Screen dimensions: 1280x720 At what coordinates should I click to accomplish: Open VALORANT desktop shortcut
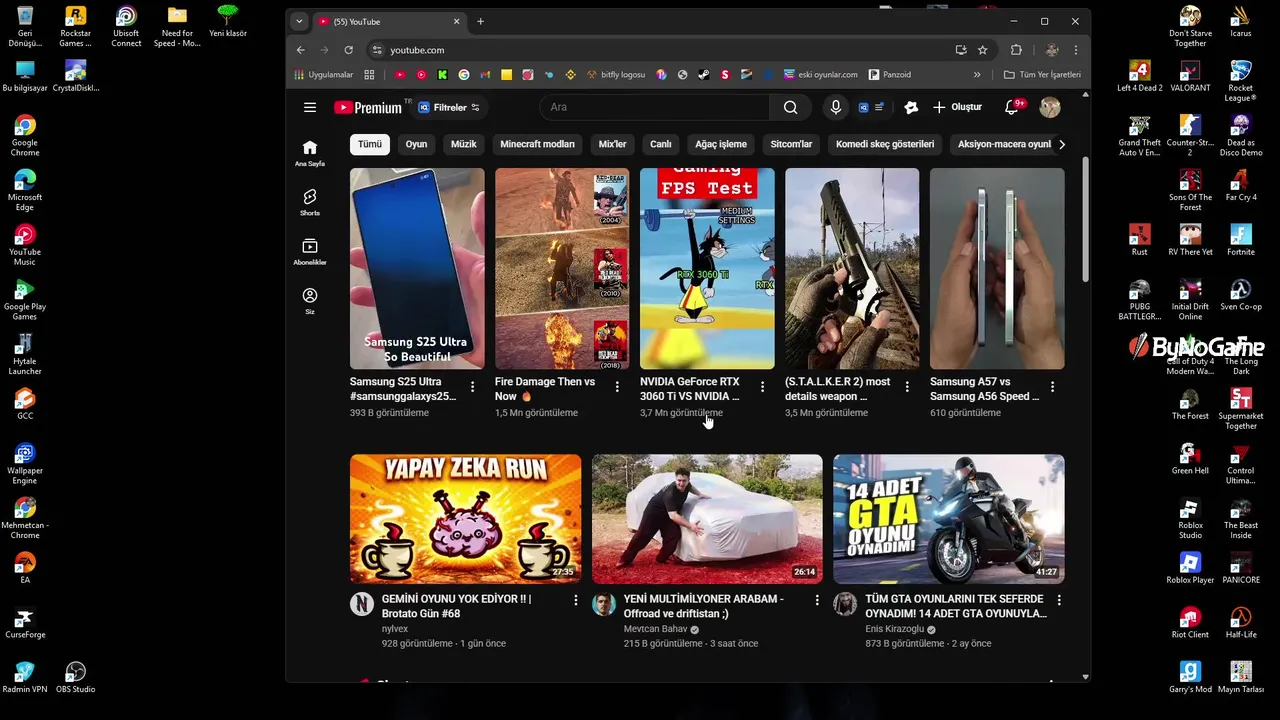[x=1190, y=76]
